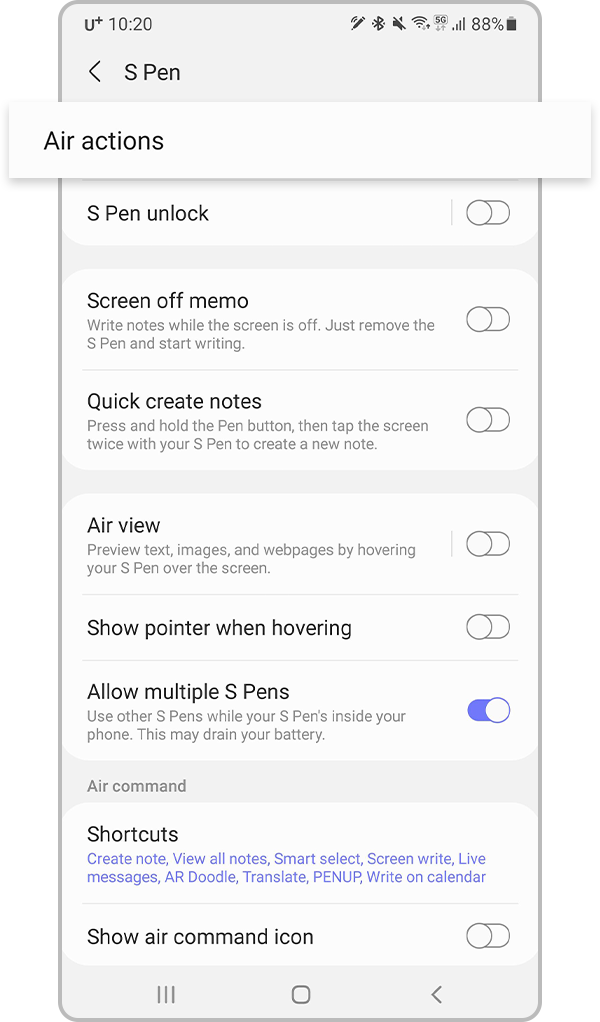The width and height of the screenshot is (600, 1022).
Task: Open Air view details by its label
Action: tap(124, 525)
